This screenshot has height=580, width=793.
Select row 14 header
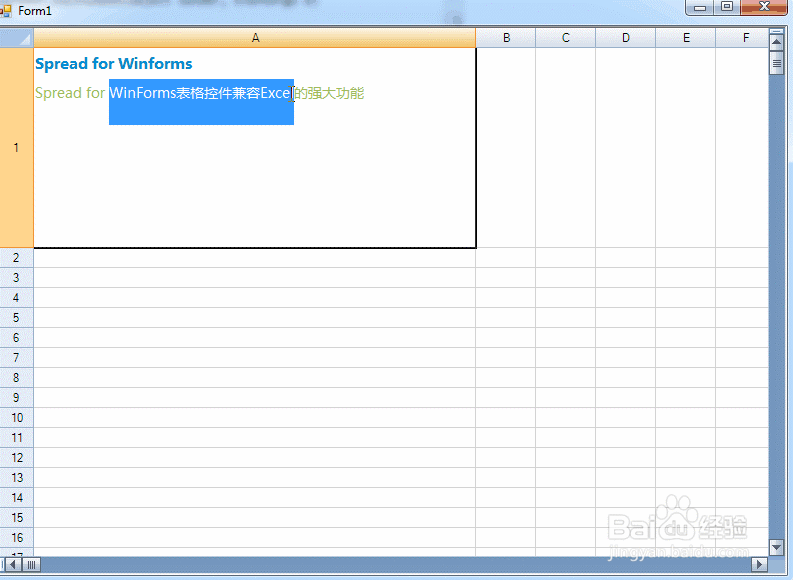click(x=17, y=498)
